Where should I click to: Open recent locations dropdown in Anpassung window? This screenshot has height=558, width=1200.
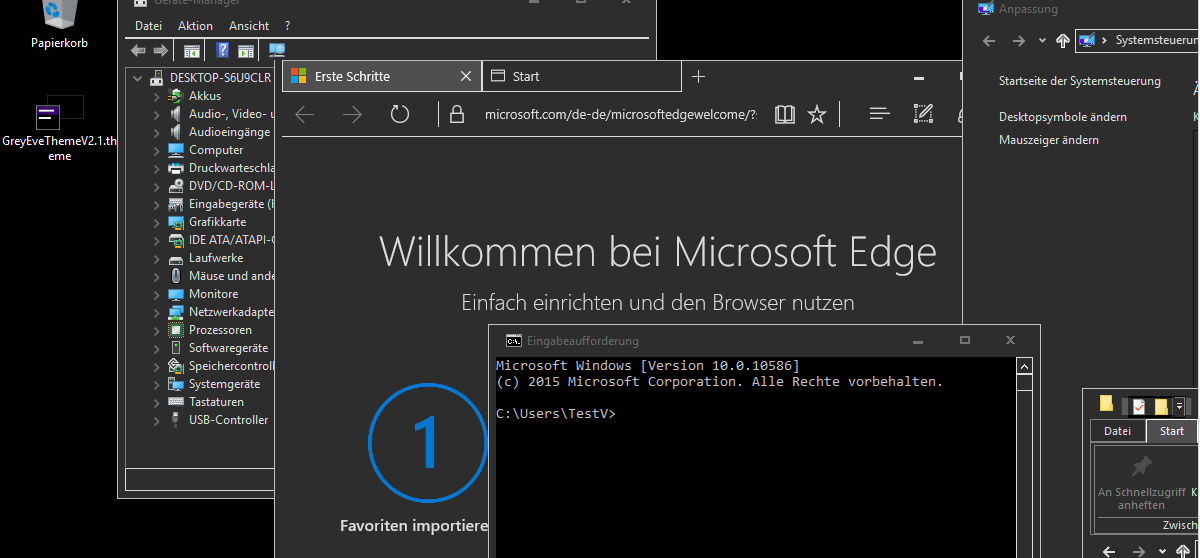click(x=1042, y=41)
